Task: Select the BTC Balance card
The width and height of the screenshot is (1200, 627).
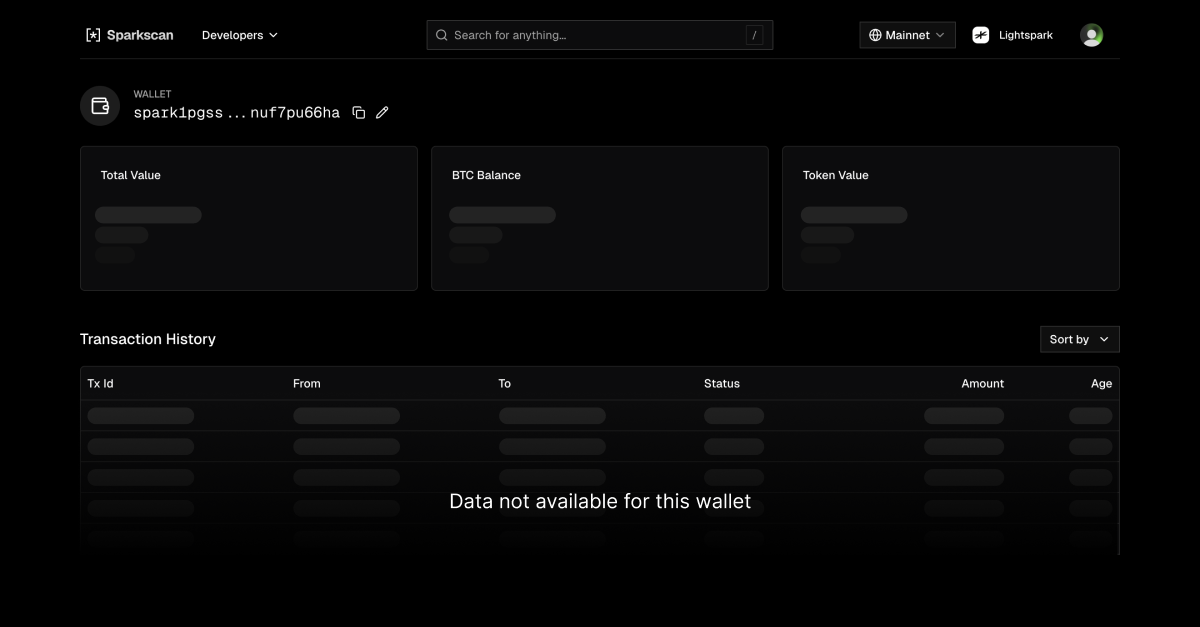Action: point(599,218)
